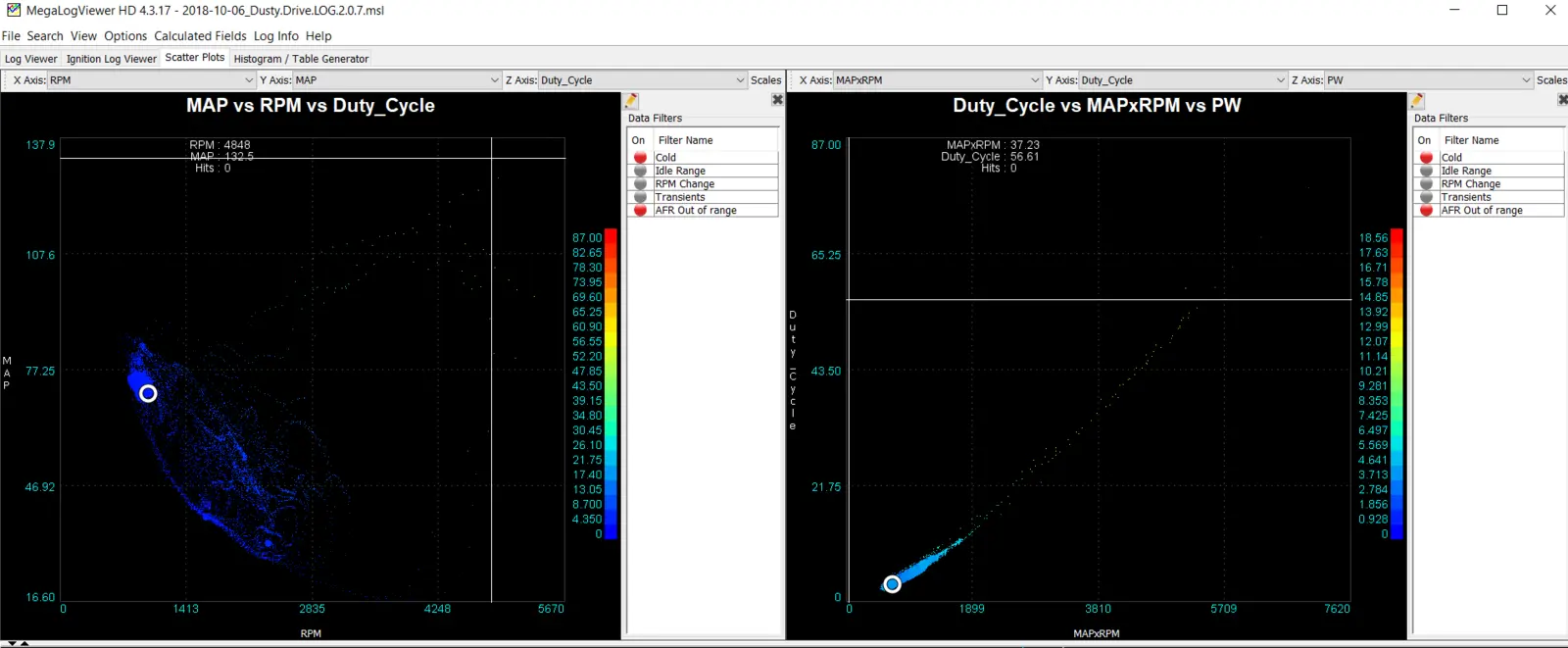Image resolution: width=1568 pixels, height=648 pixels.
Task: Click the 'On' column header in right panel
Action: tap(1425, 140)
